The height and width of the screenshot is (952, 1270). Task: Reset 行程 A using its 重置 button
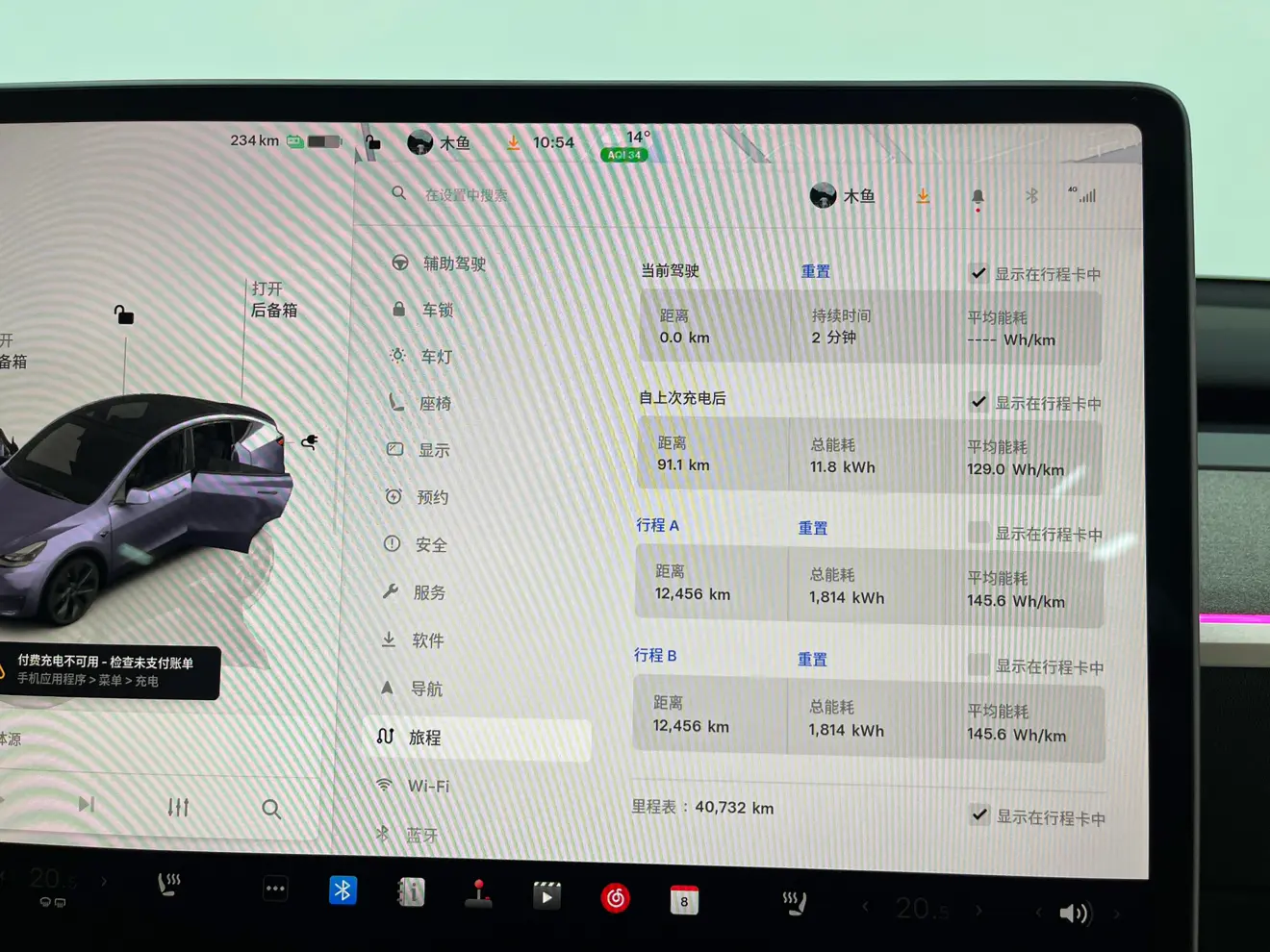point(813,528)
